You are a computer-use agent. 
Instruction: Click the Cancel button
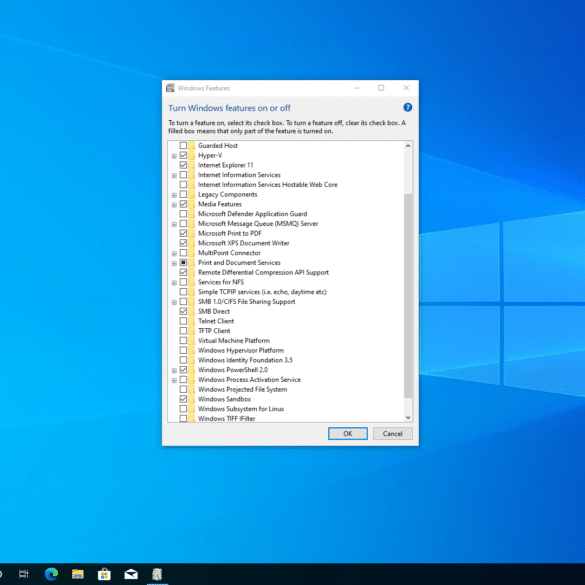(x=392, y=434)
